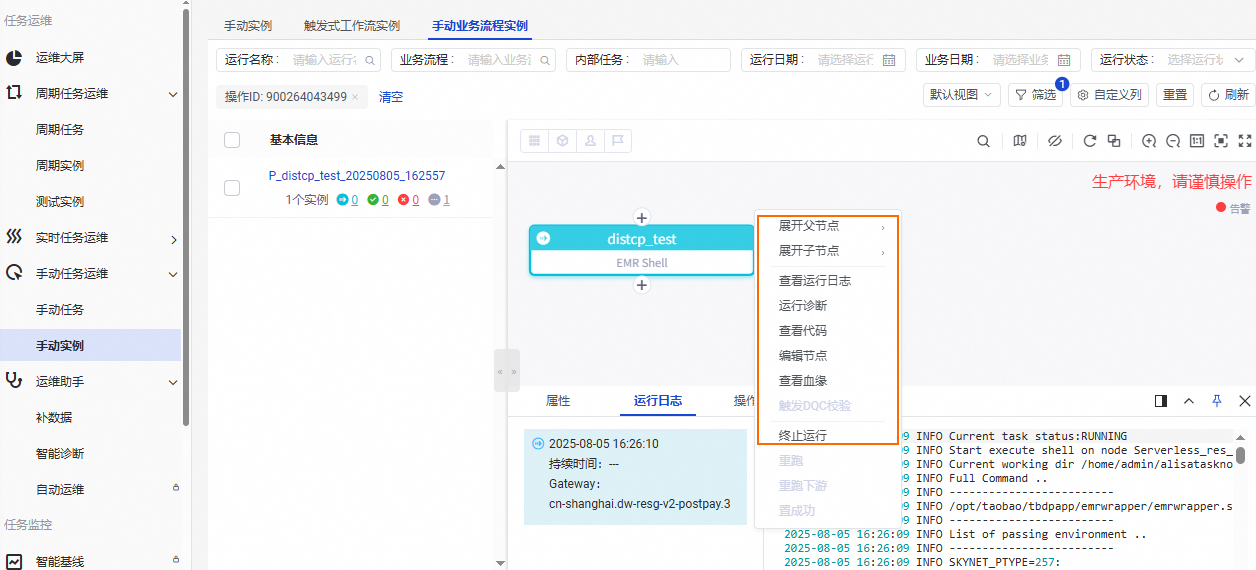Switch to the 触发式工作流实例 tab

(352, 26)
